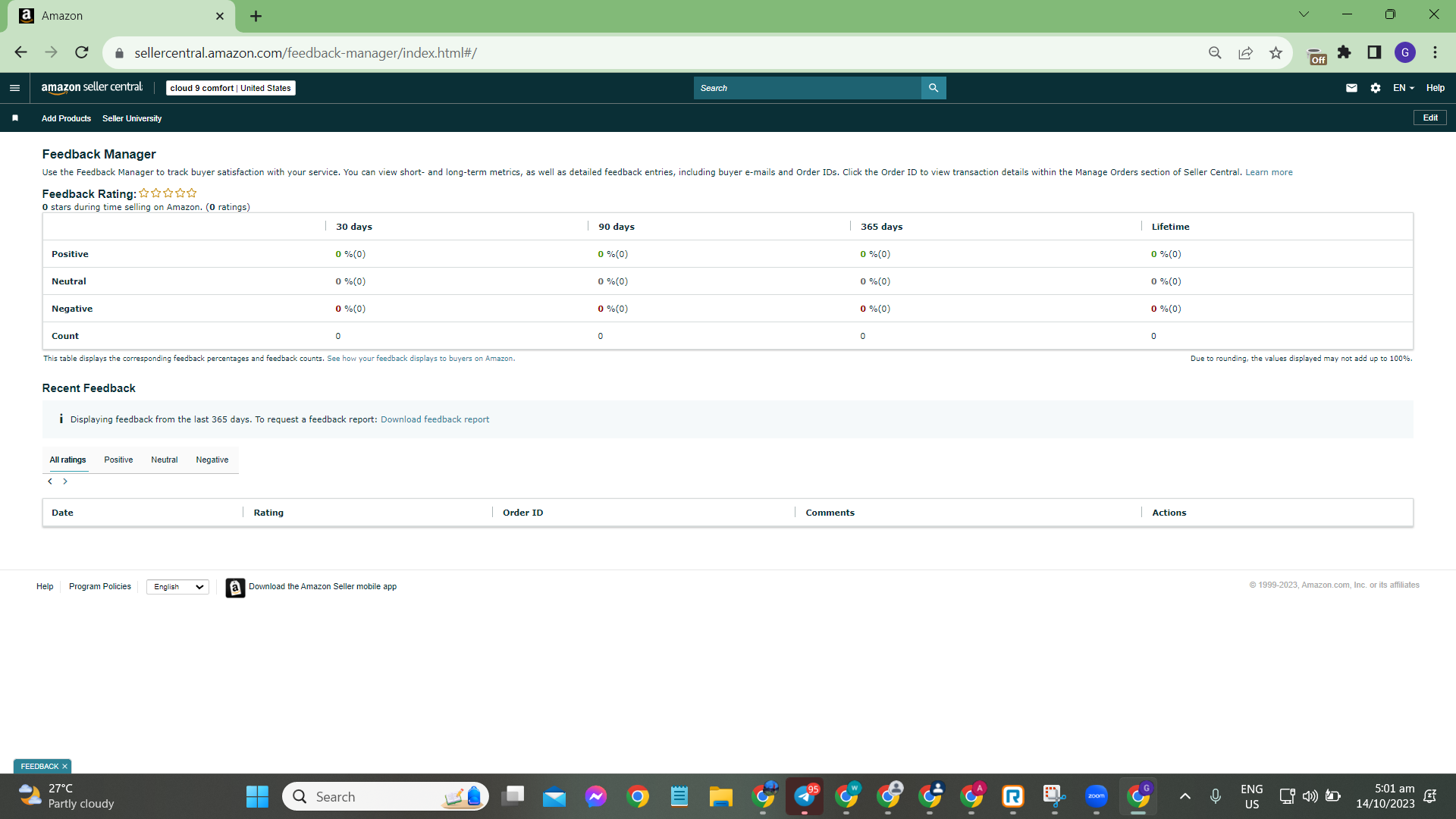This screenshot has width=1456, height=819.
Task: Show hidden system tray icons chevron
Action: tap(1185, 796)
